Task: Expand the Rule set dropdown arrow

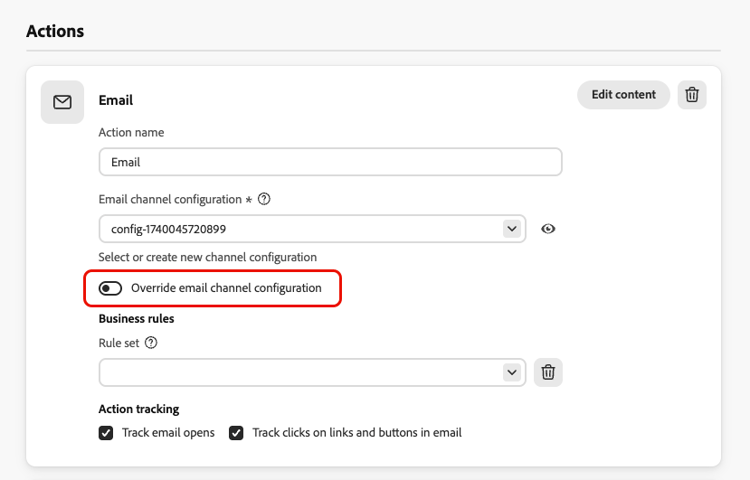Action: click(512, 372)
